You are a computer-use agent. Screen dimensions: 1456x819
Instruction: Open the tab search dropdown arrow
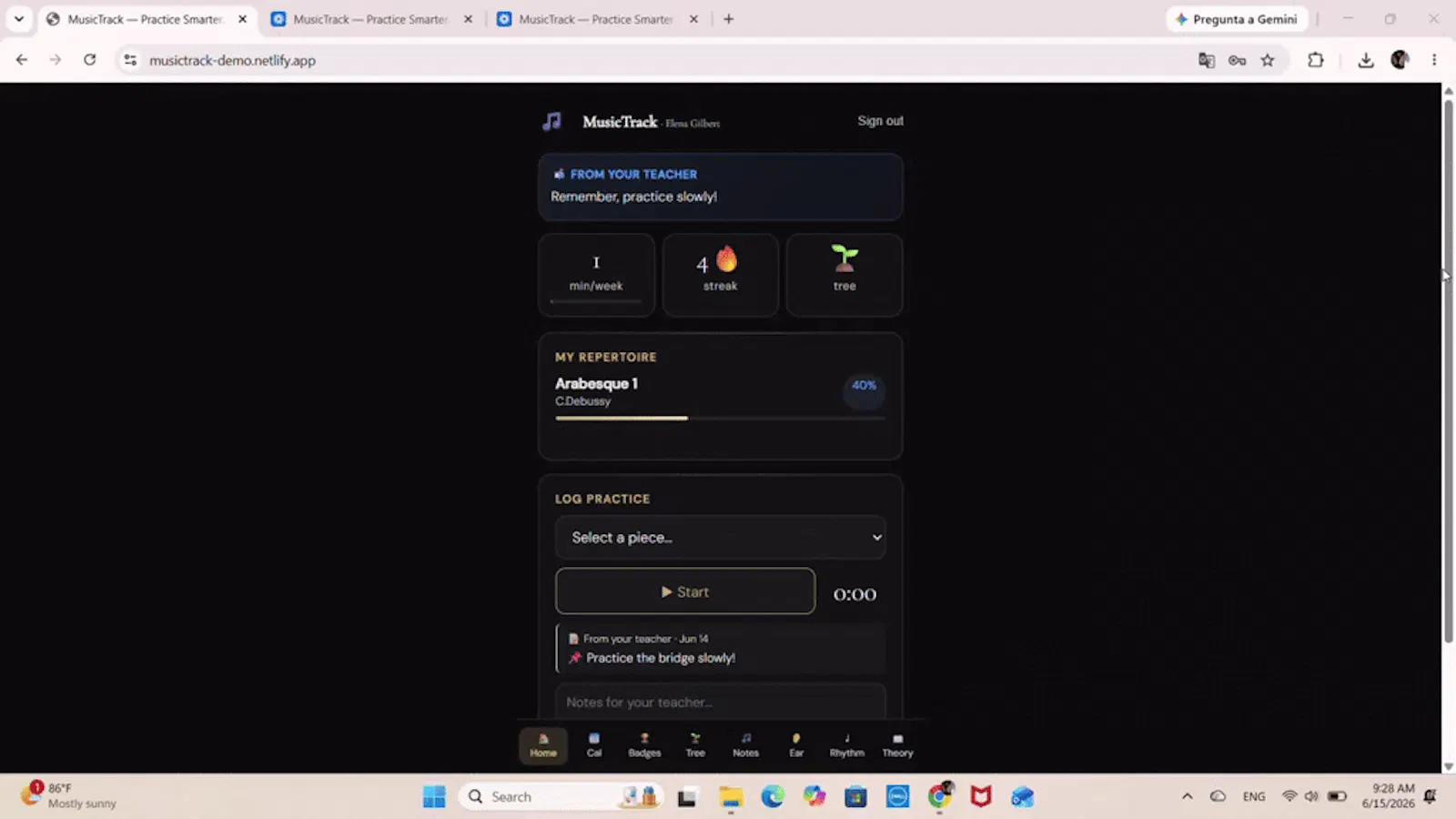(19, 19)
